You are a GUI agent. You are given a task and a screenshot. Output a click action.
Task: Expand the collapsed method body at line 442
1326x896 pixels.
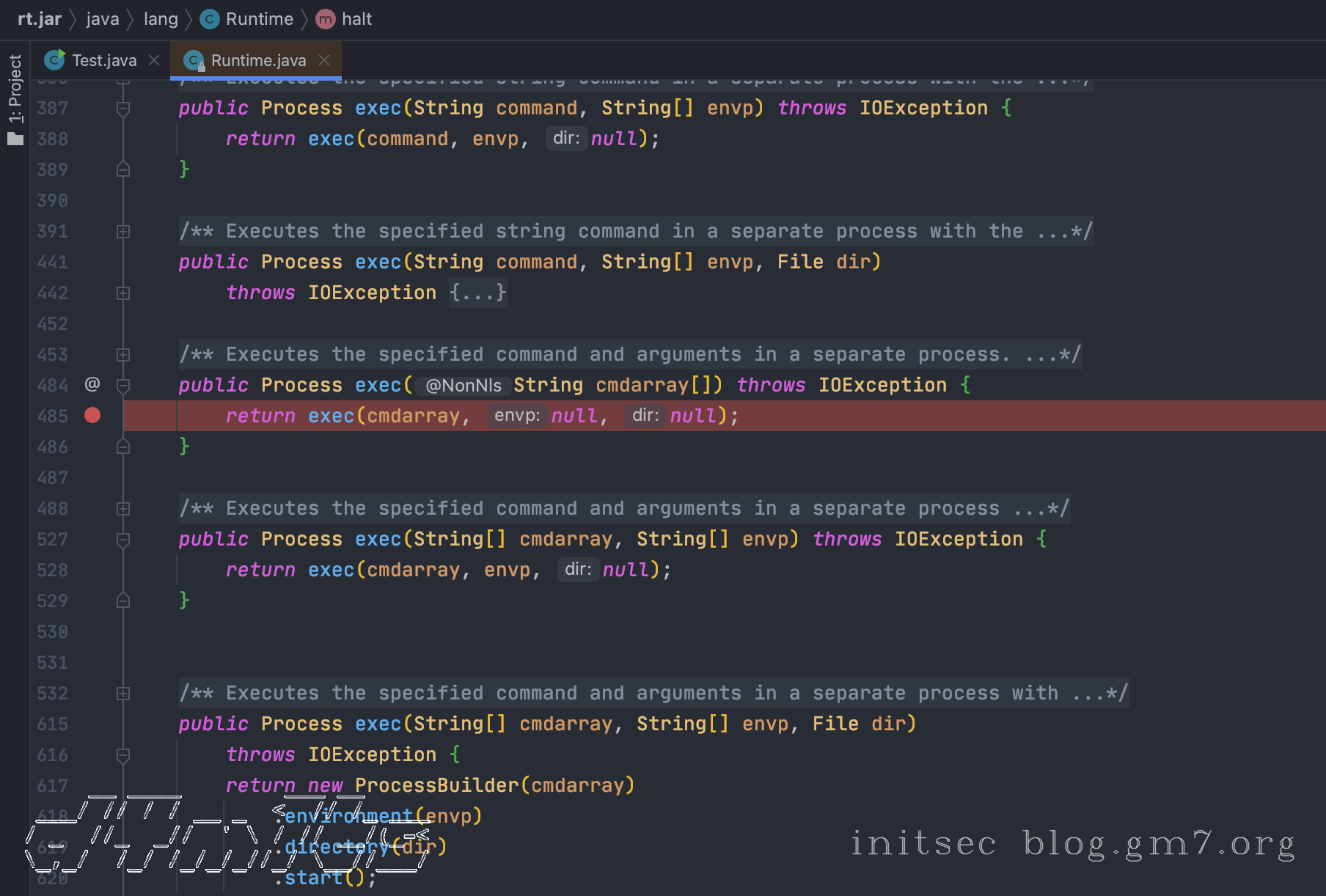pos(123,293)
